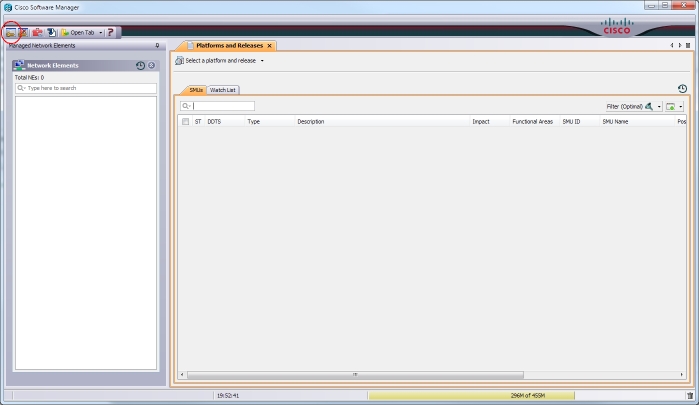Click the Network Elements search field
This screenshot has width=699, height=405.
[86, 88]
